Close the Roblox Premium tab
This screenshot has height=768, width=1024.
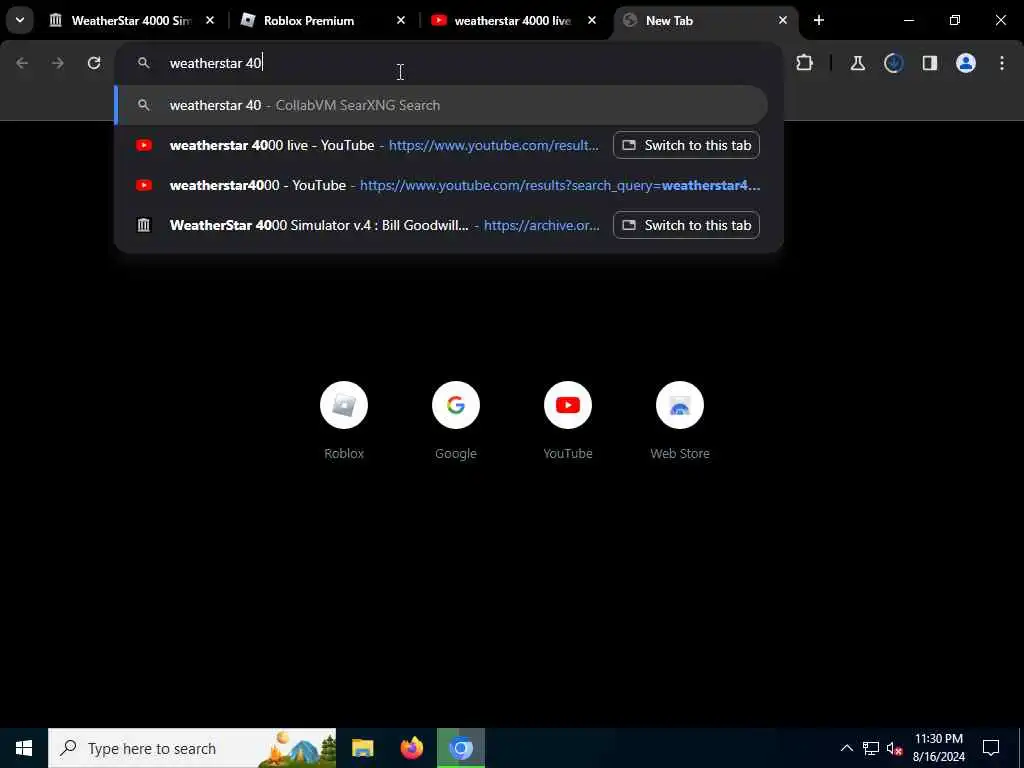pos(401,21)
